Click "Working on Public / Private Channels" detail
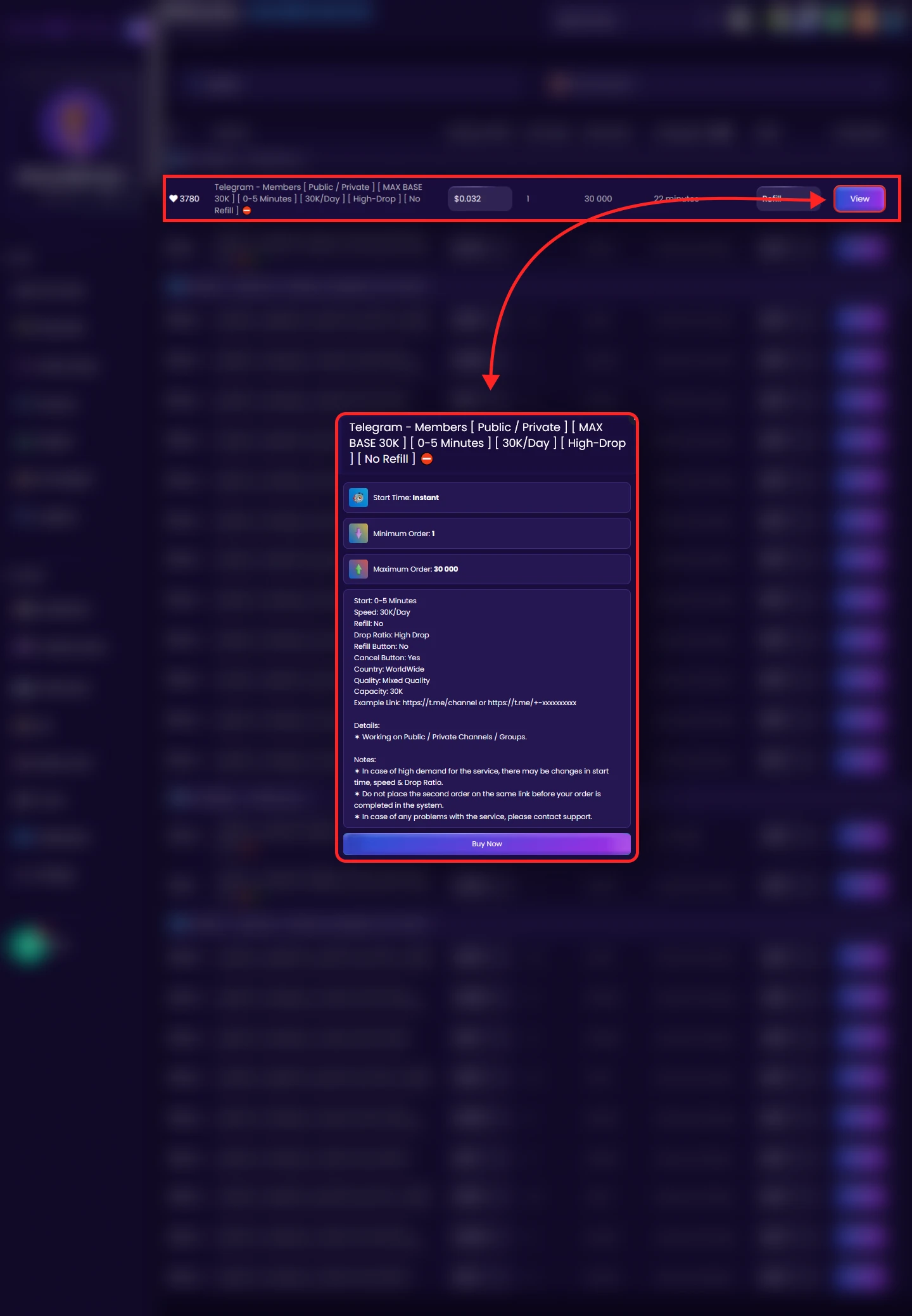Image resolution: width=912 pixels, height=1316 pixels. (440, 737)
